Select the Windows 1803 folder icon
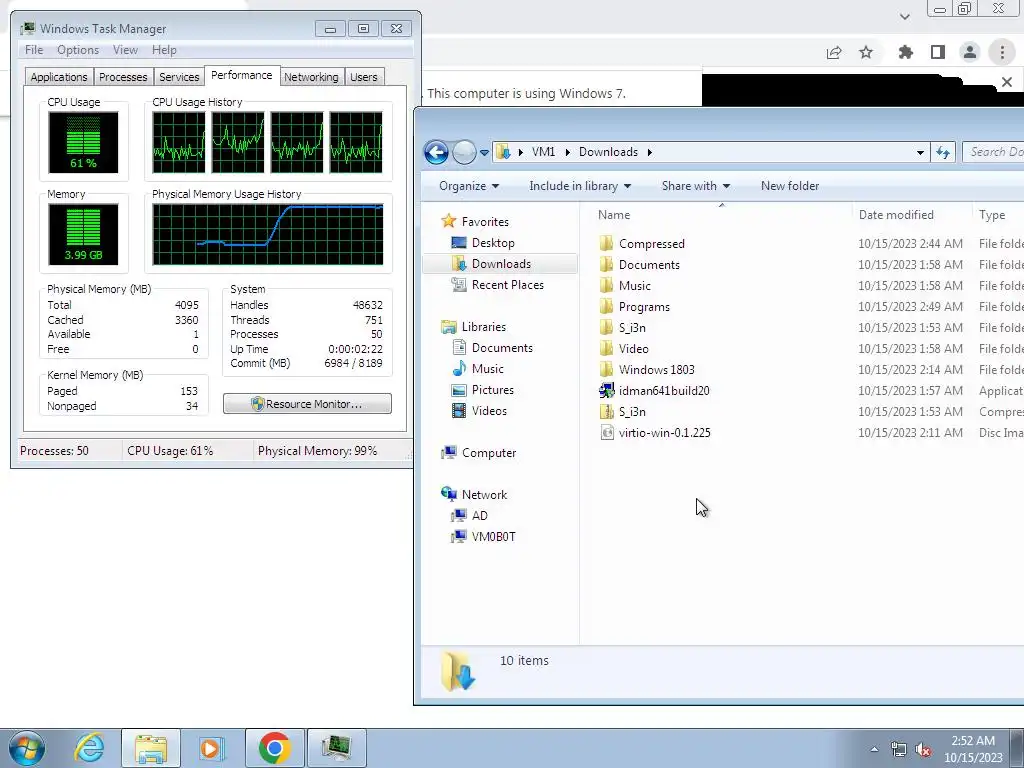 click(x=607, y=370)
